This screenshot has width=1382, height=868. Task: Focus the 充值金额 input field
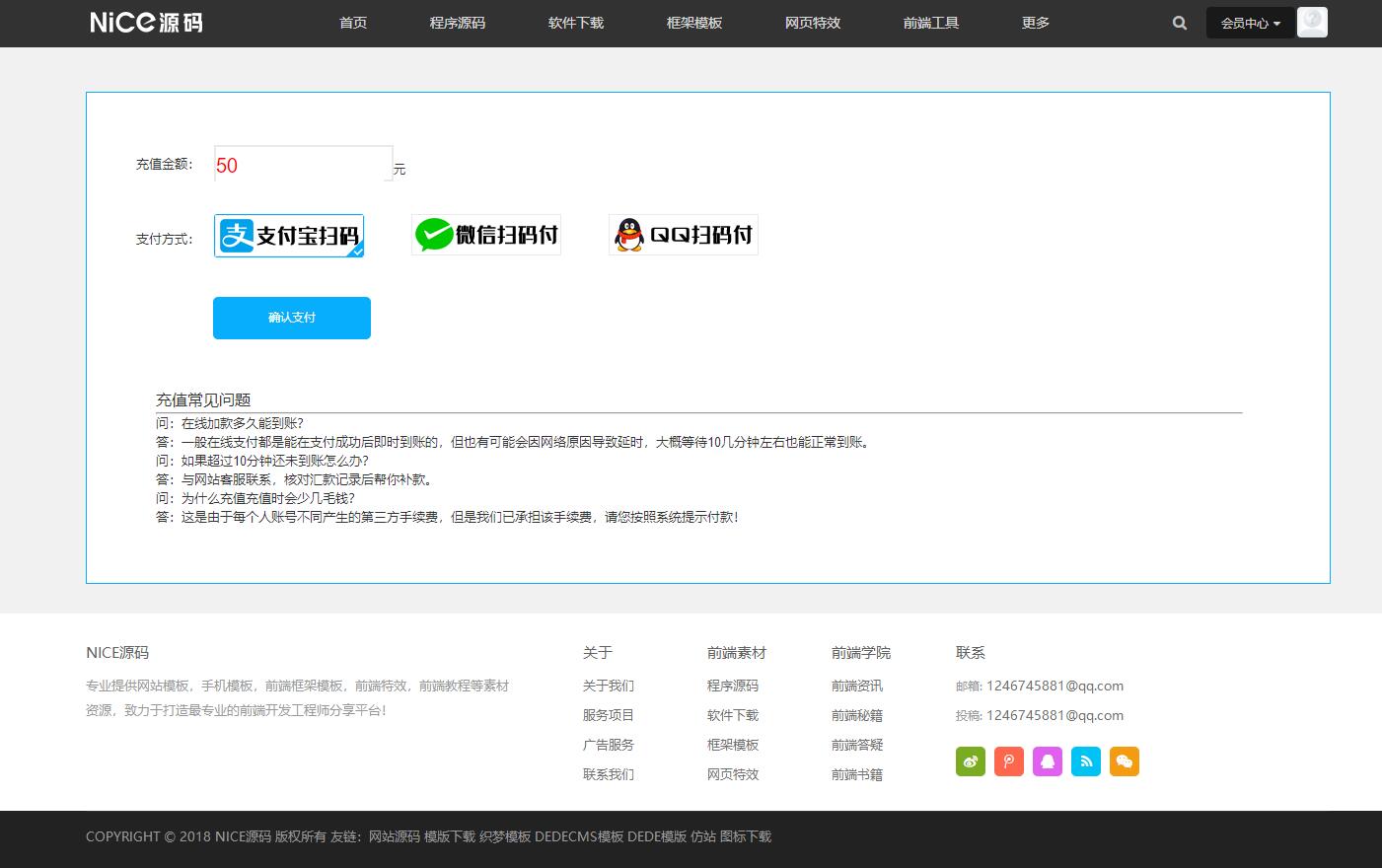(x=304, y=164)
